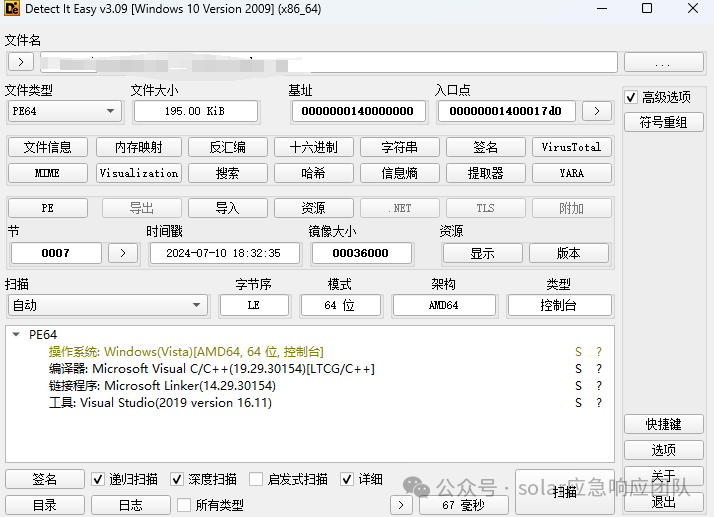Enable 启发式扫描 checkbox
Viewport: 714px width, 517px height.
click(256, 479)
